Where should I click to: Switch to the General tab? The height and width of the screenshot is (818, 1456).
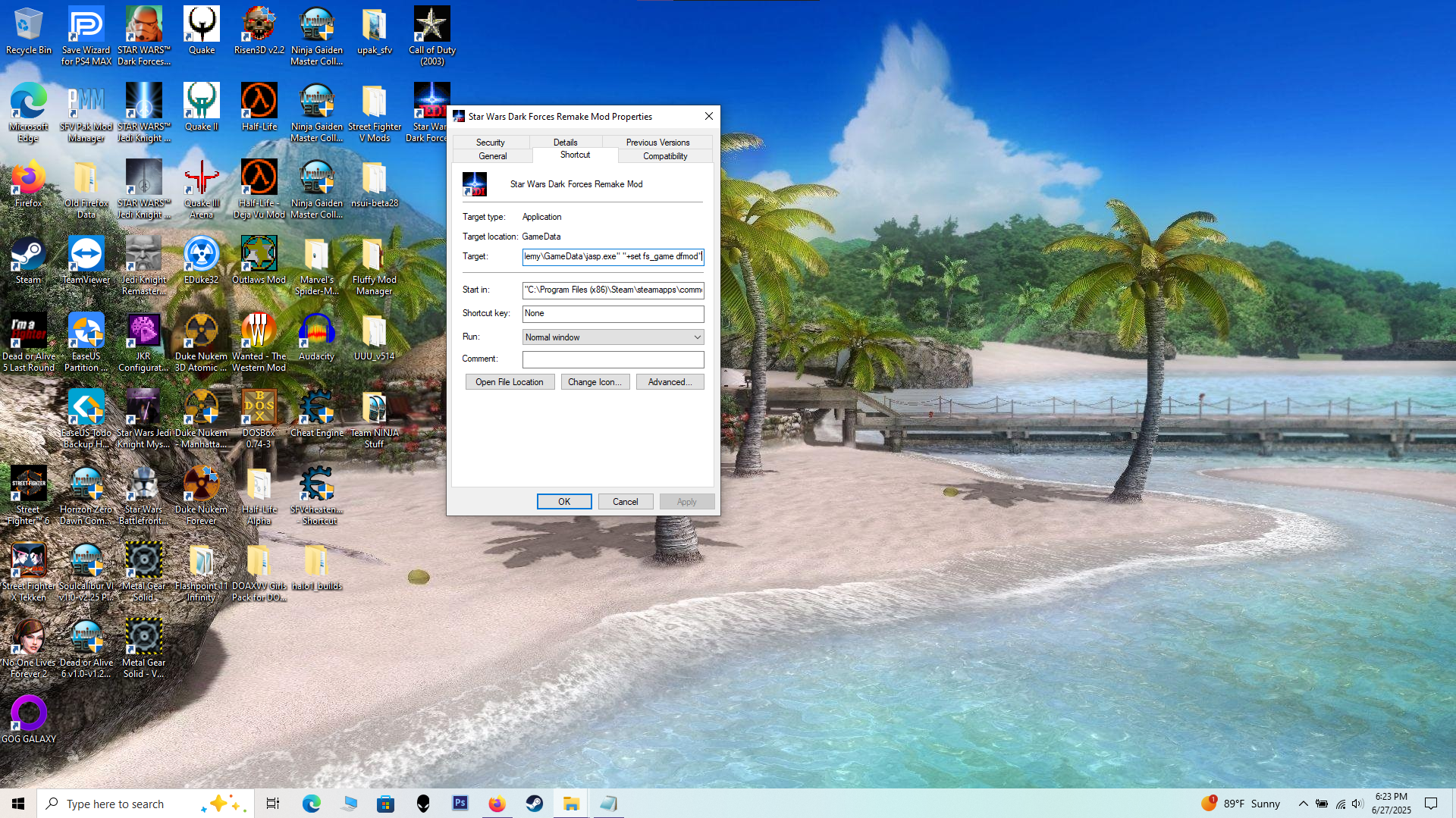click(493, 156)
